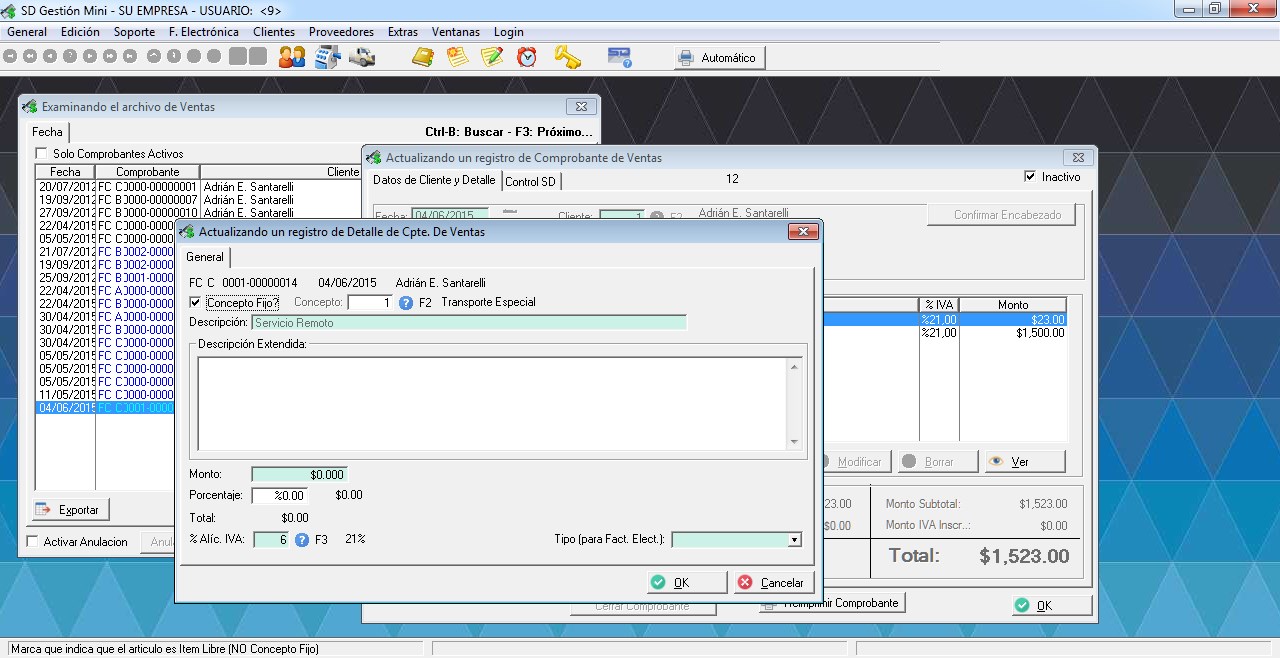Uncheck the Concepto Fijo checkbox
Image resolution: width=1280 pixels, height=658 pixels.
[x=195, y=302]
